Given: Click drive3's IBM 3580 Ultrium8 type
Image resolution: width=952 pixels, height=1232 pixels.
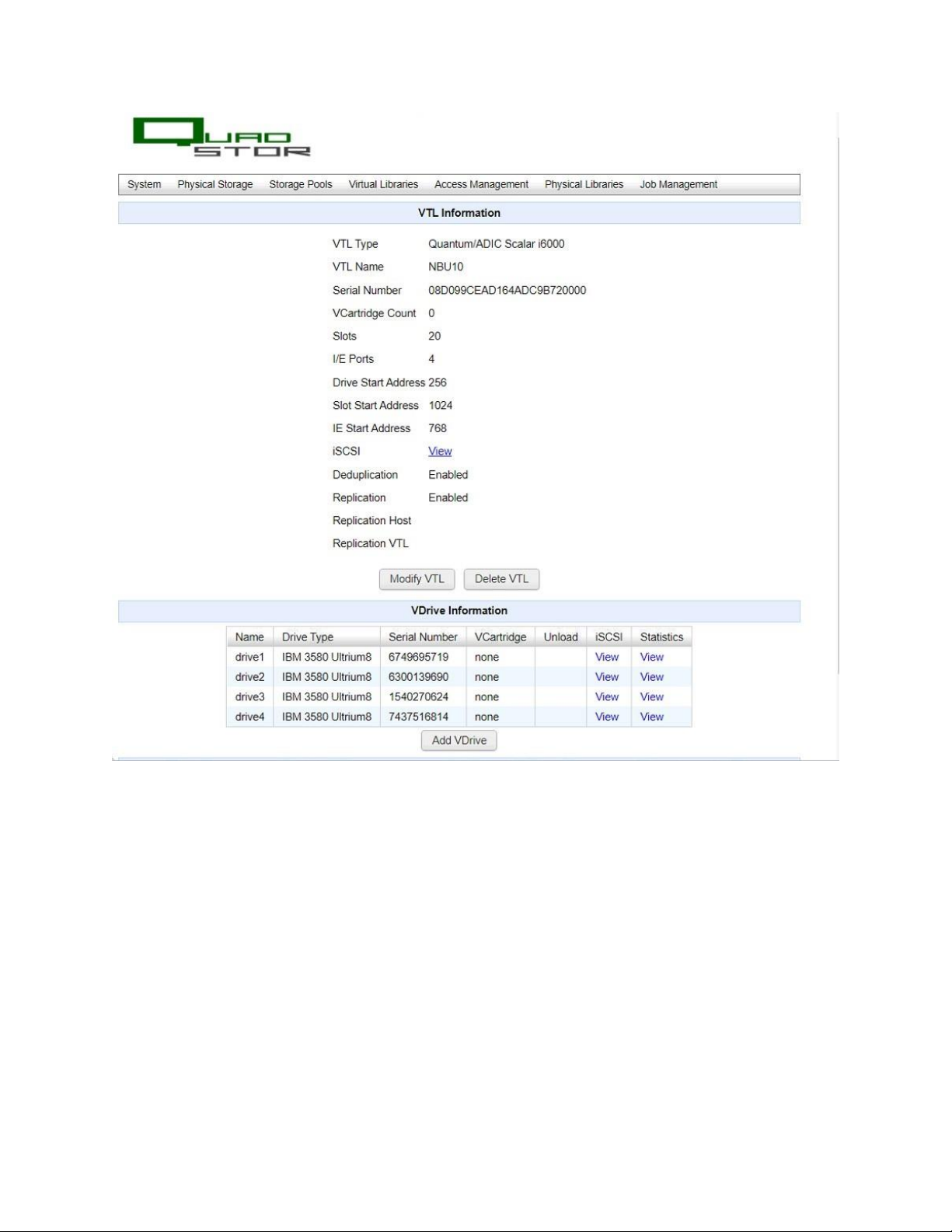Looking at the screenshot, I should click(327, 697).
